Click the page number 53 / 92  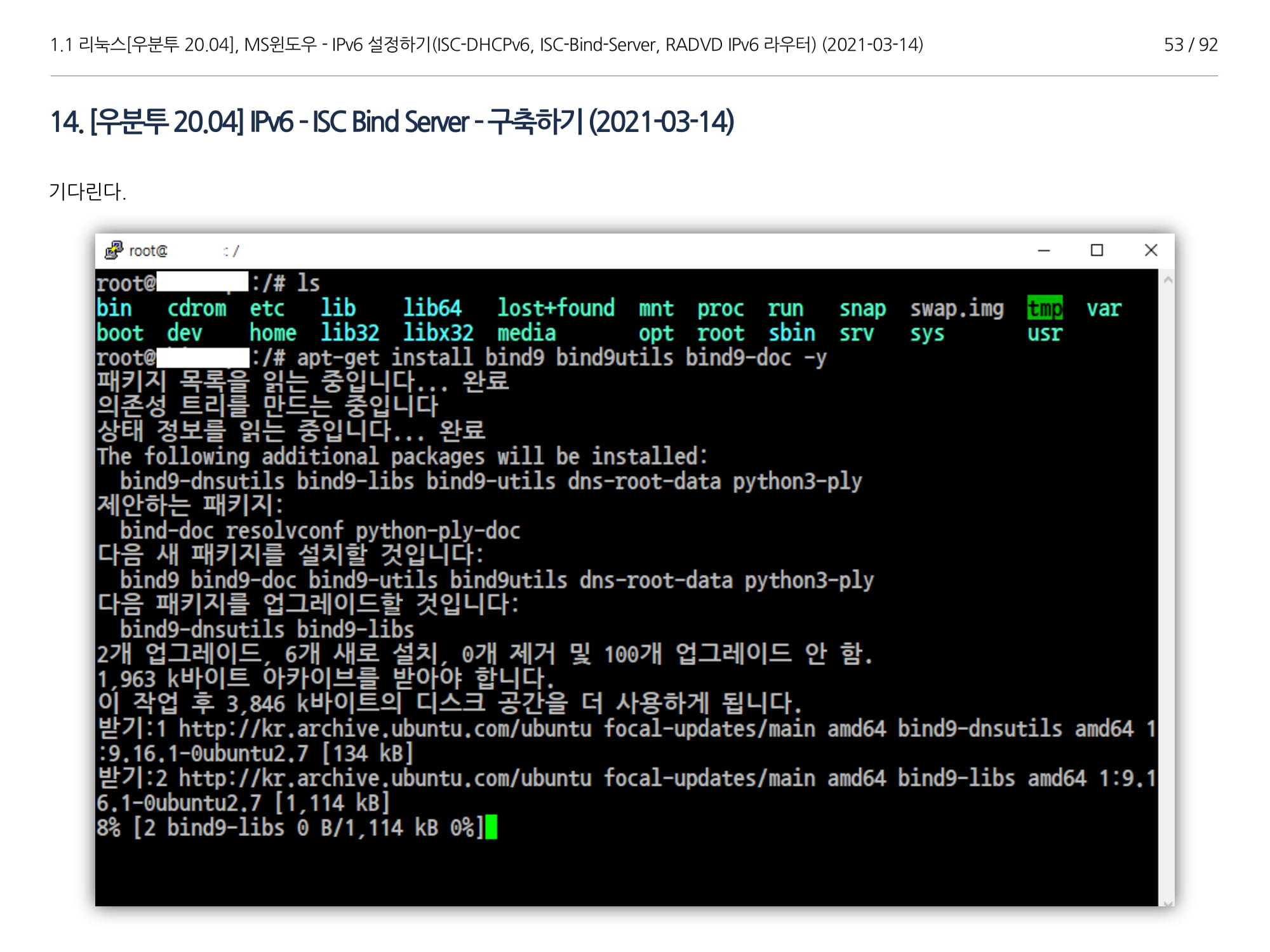[x=1190, y=44]
